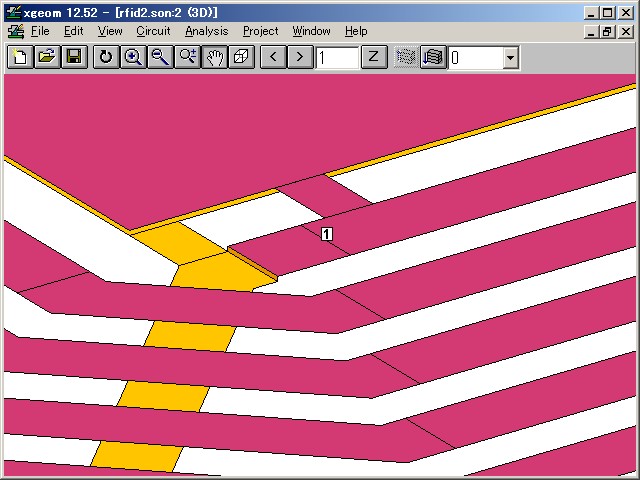640x480 pixels.
Task: Select the zoom out magnifier tool
Action: point(160,57)
